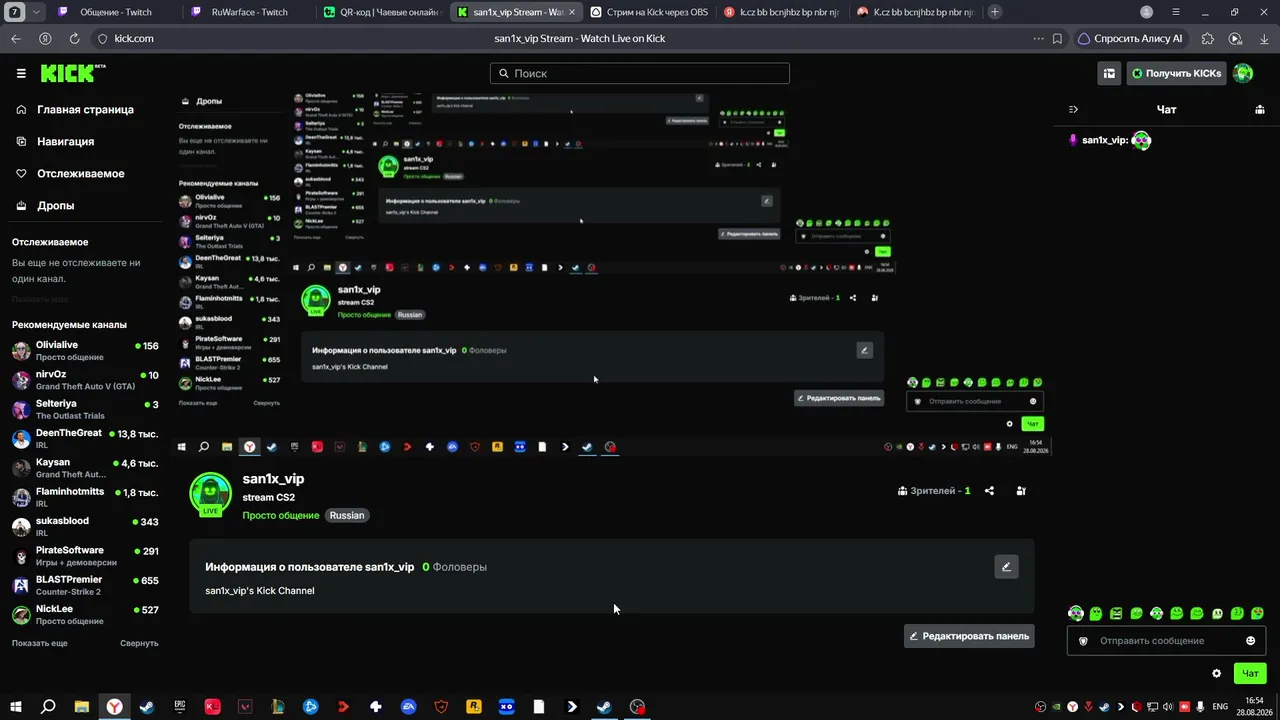1280x720 pixels.
Task: Collapse recommended channels with Свернуть
Action: (x=139, y=643)
